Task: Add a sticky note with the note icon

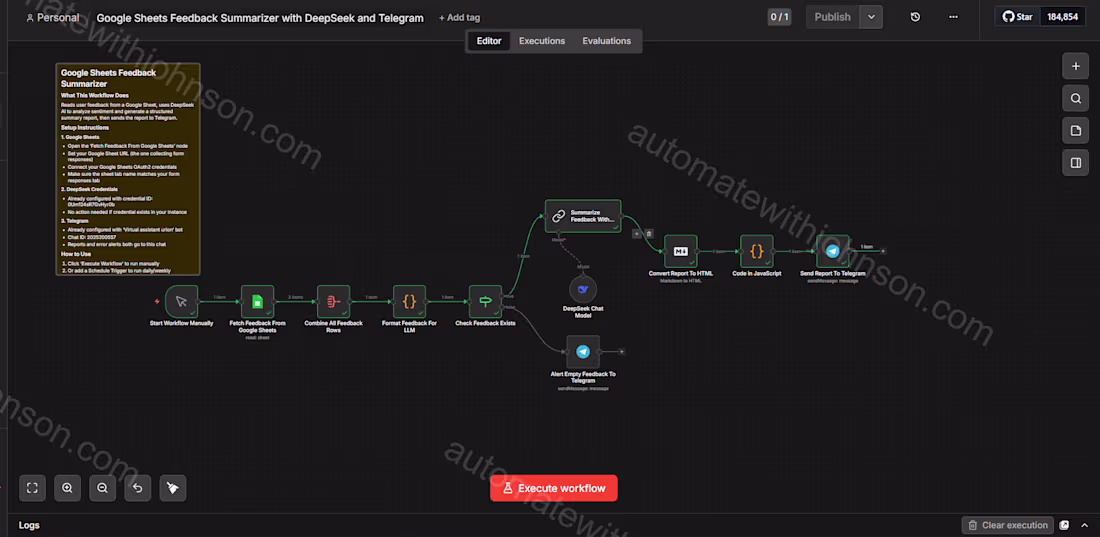Action: (x=1075, y=131)
